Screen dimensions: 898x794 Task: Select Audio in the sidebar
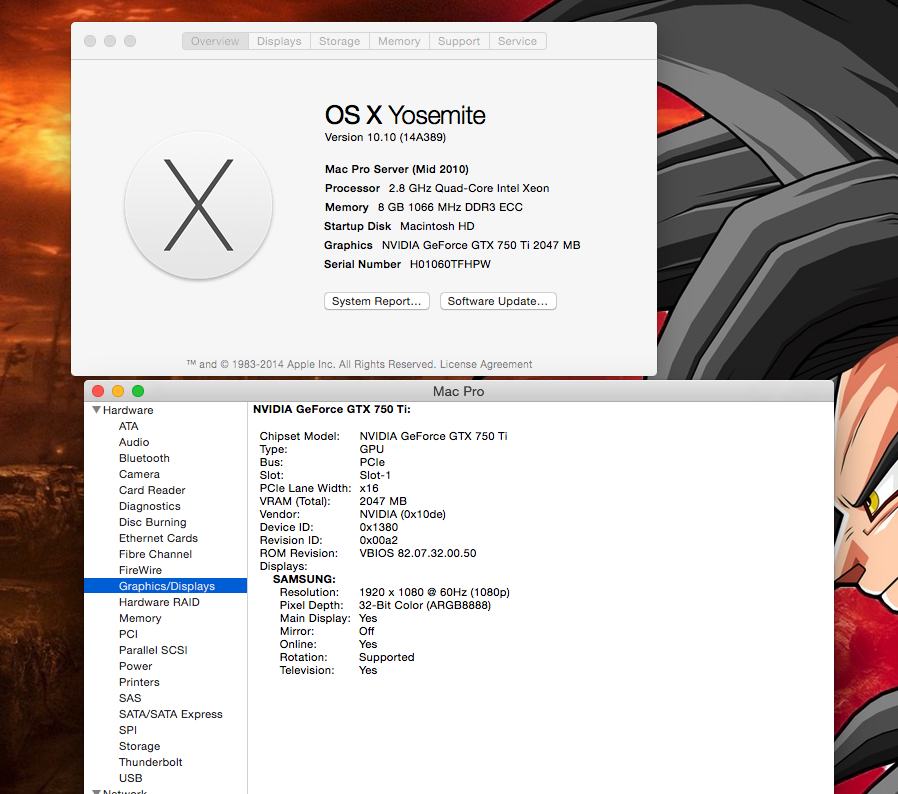click(134, 442)
